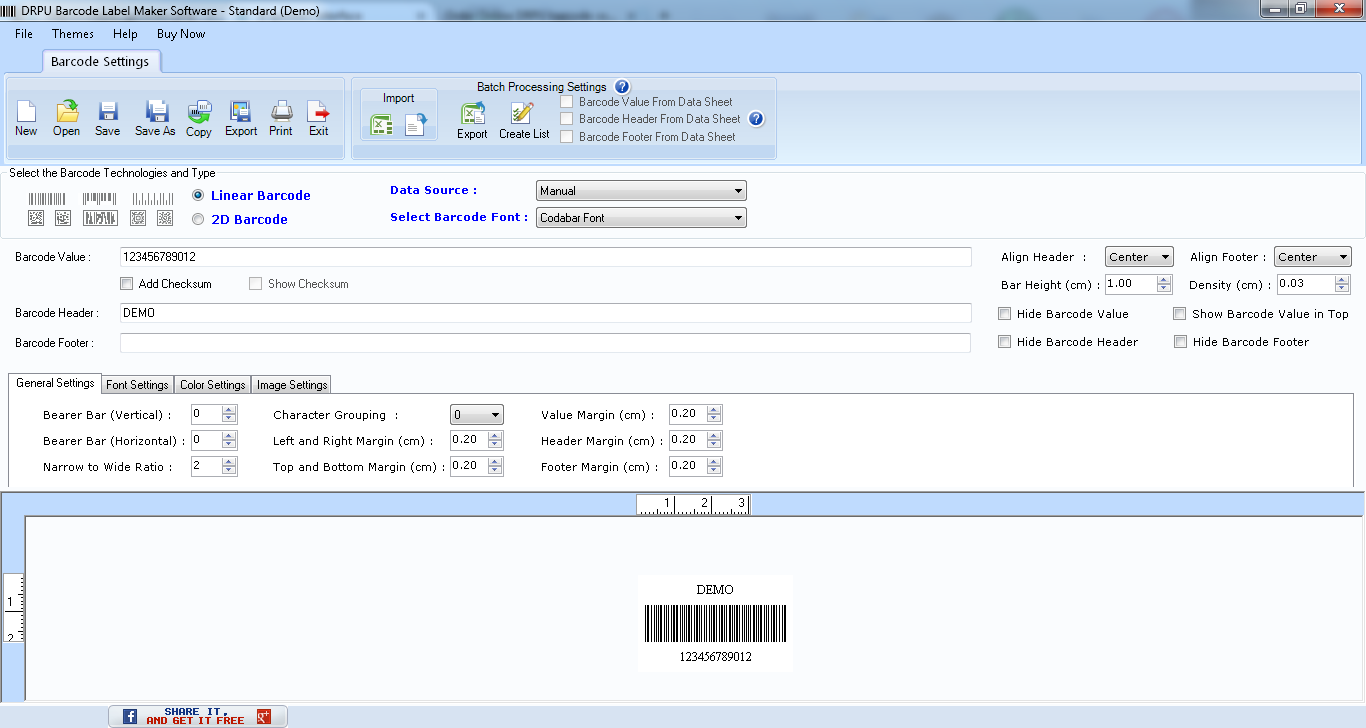This screenshot has width=1366, height=728.
Task: Toggle Hide Barcode Value checkbox
Action: [x=1005, y=314]
